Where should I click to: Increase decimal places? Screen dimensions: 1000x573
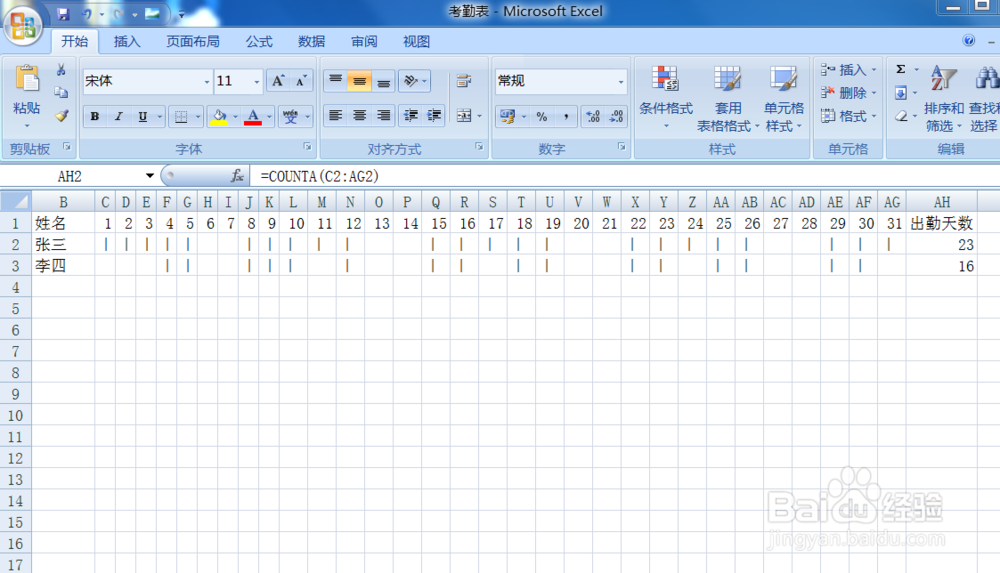point(593,117)
